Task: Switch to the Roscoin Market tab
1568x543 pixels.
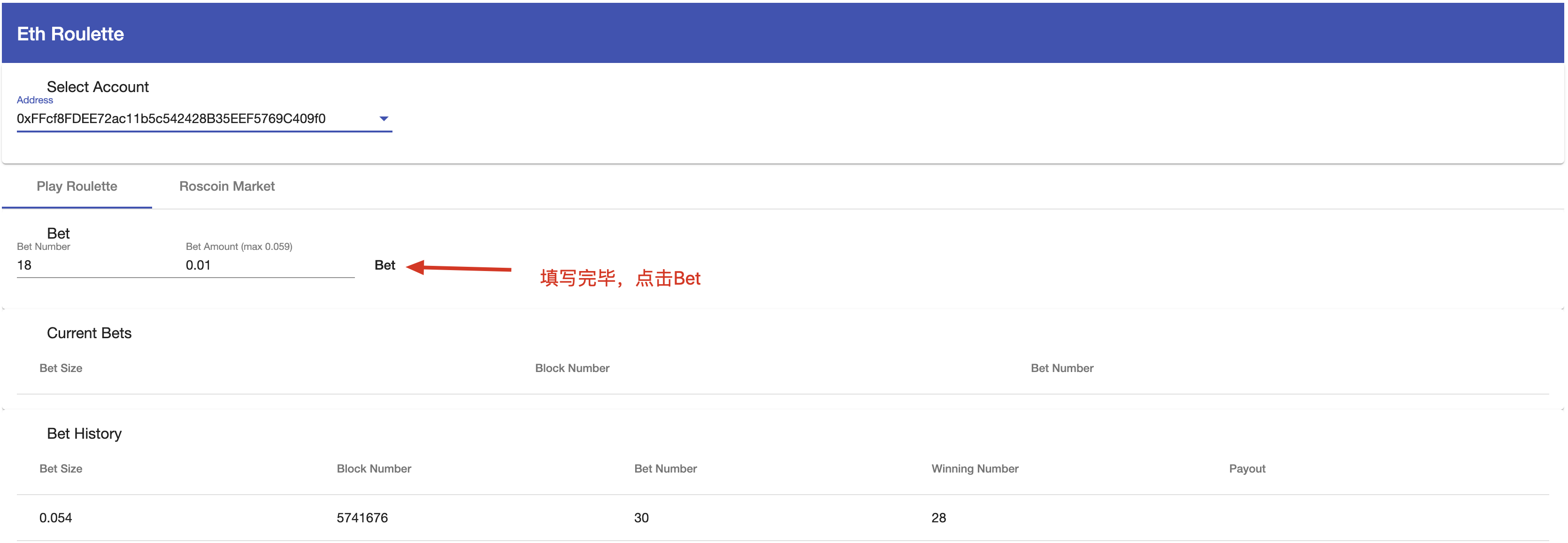Action: pyautogui.click(x=227, y=186)
